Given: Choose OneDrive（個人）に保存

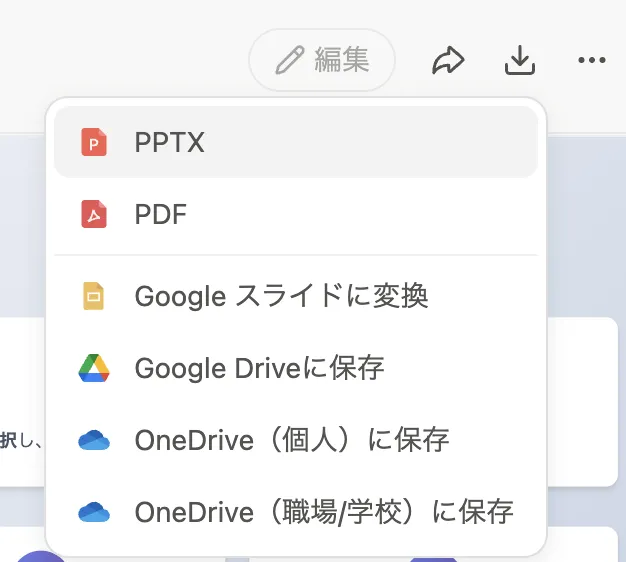Looking at the screenshot, I should [296, 440].
